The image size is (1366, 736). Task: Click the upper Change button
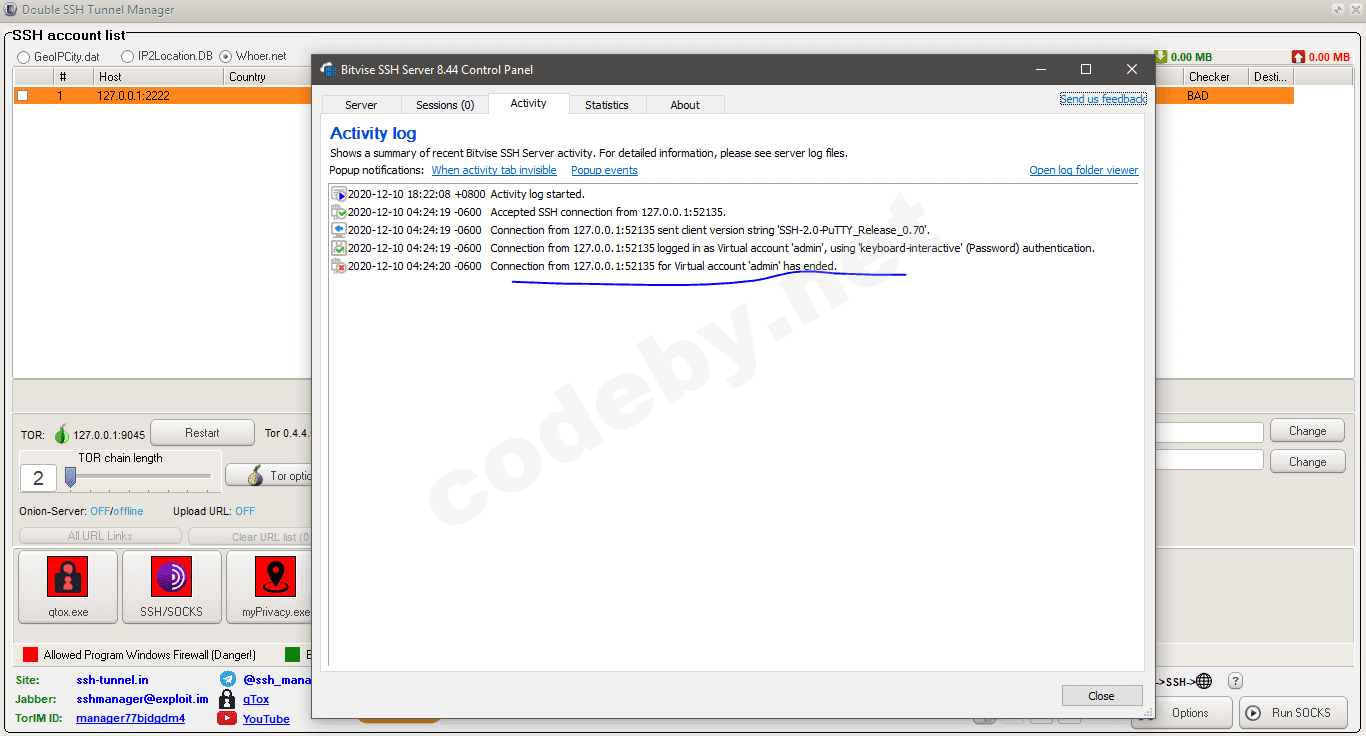(x=1307, y=431)
